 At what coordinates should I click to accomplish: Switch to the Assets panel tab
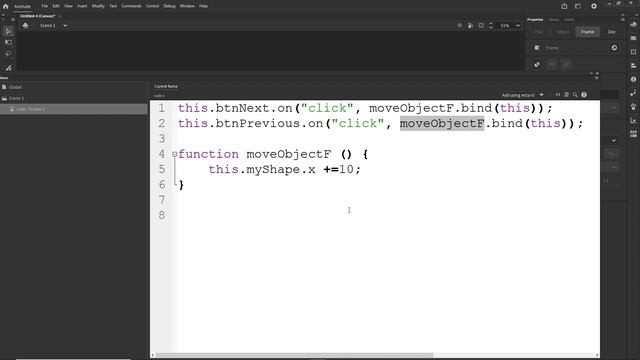click(x=569, y=20)
